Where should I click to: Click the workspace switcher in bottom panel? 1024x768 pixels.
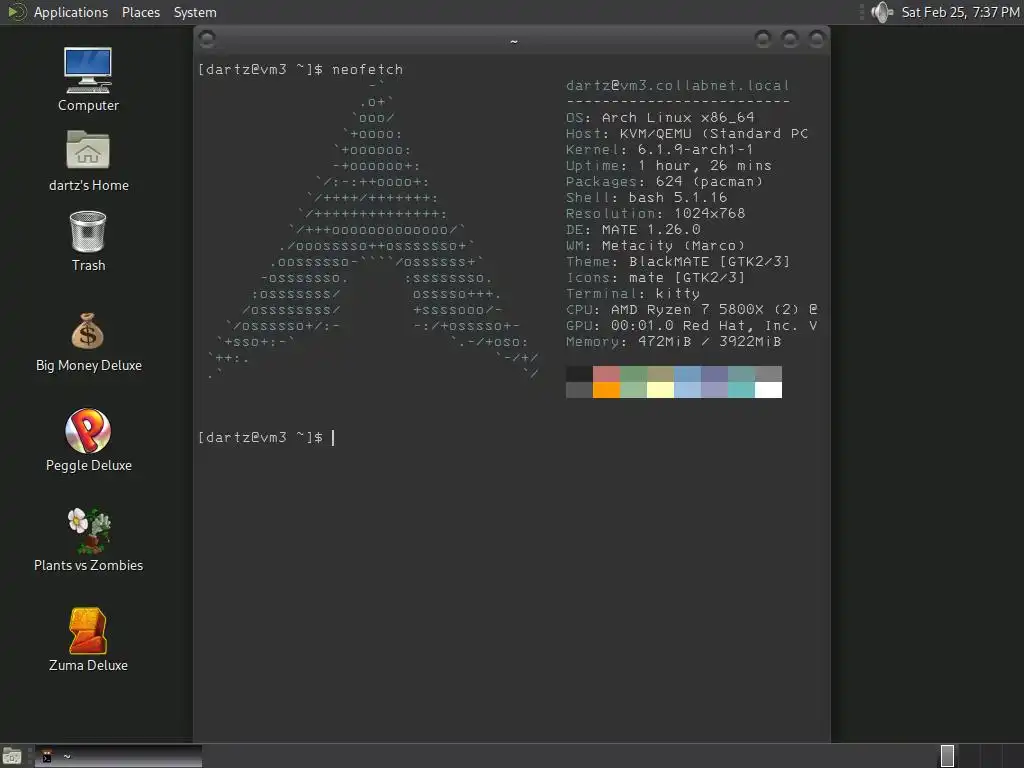979,756
